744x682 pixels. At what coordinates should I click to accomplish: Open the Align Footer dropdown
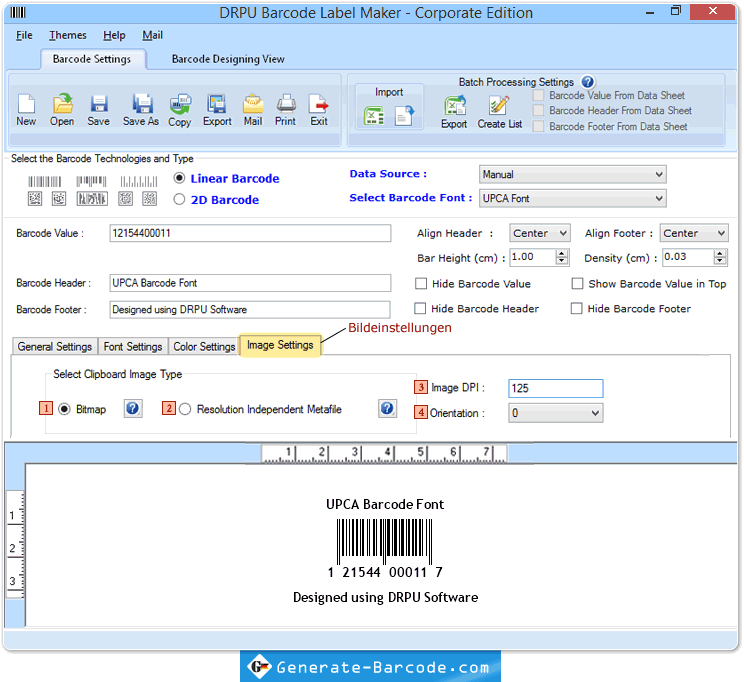[694, 233]
